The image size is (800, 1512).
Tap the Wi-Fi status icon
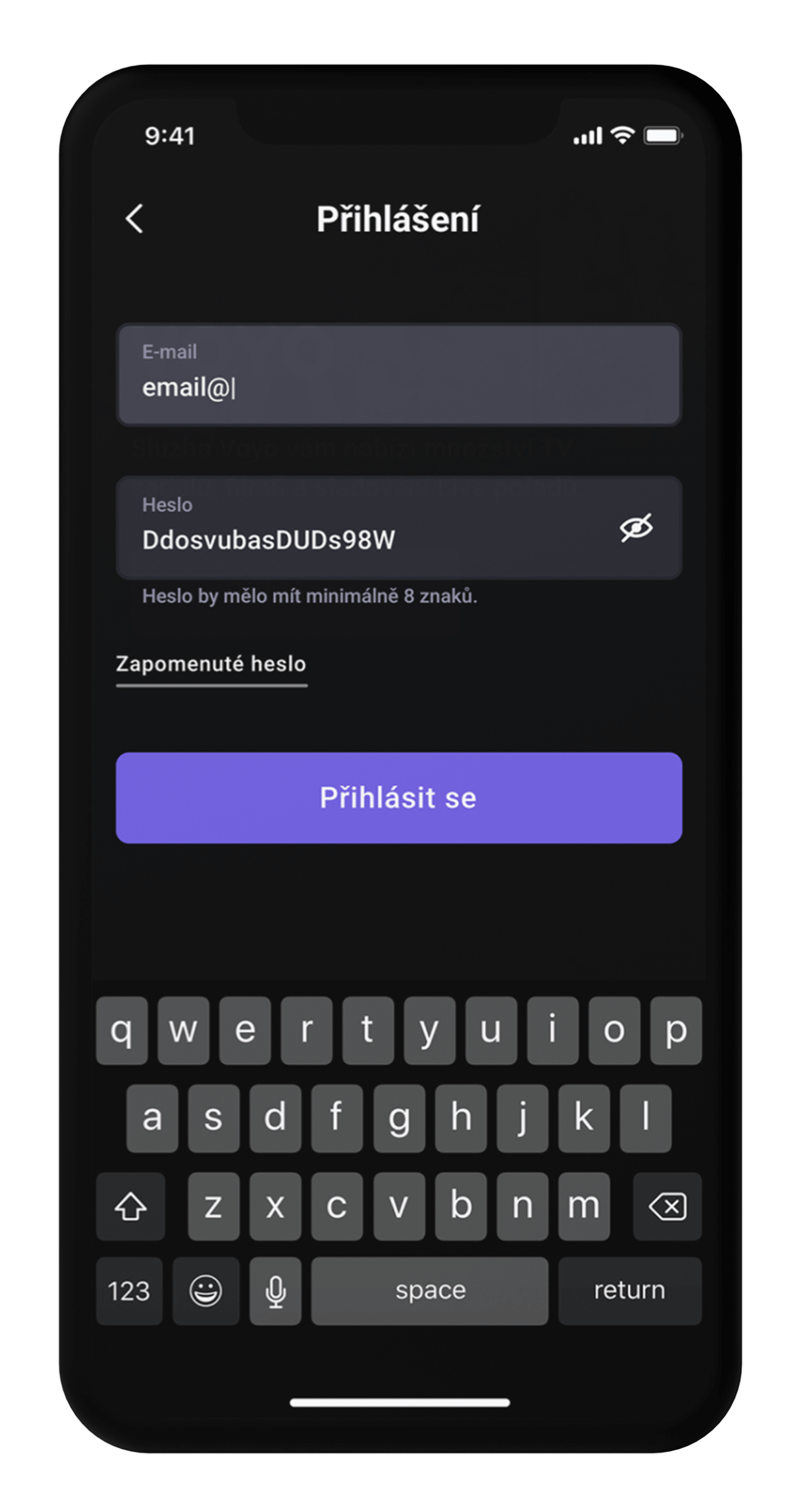click(623, 136)
